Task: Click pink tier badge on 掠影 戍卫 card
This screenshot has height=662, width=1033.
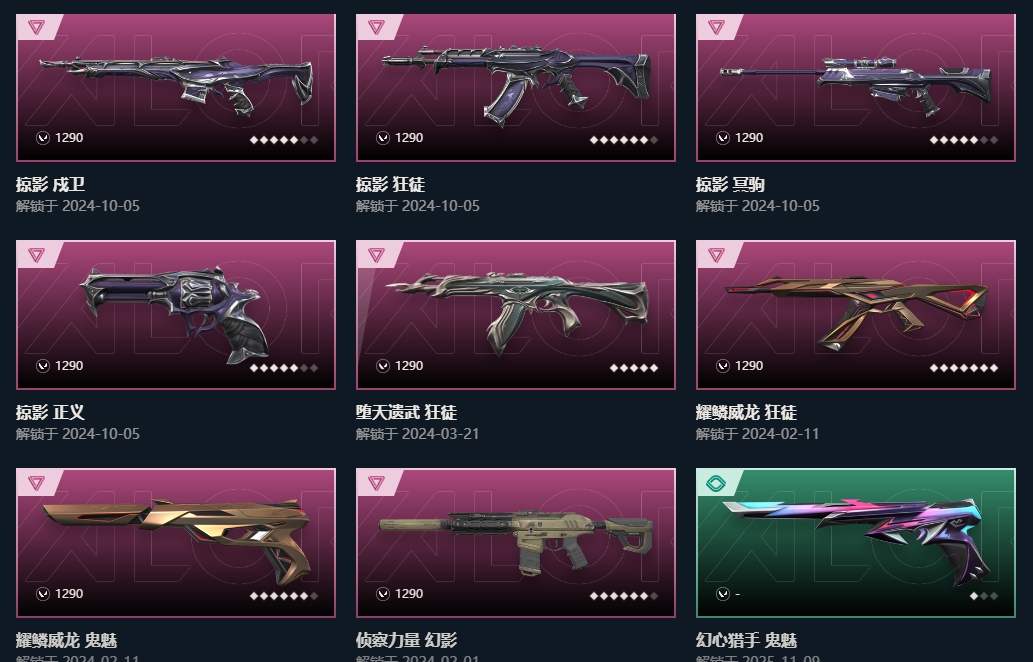Action: tap(37, 27)
